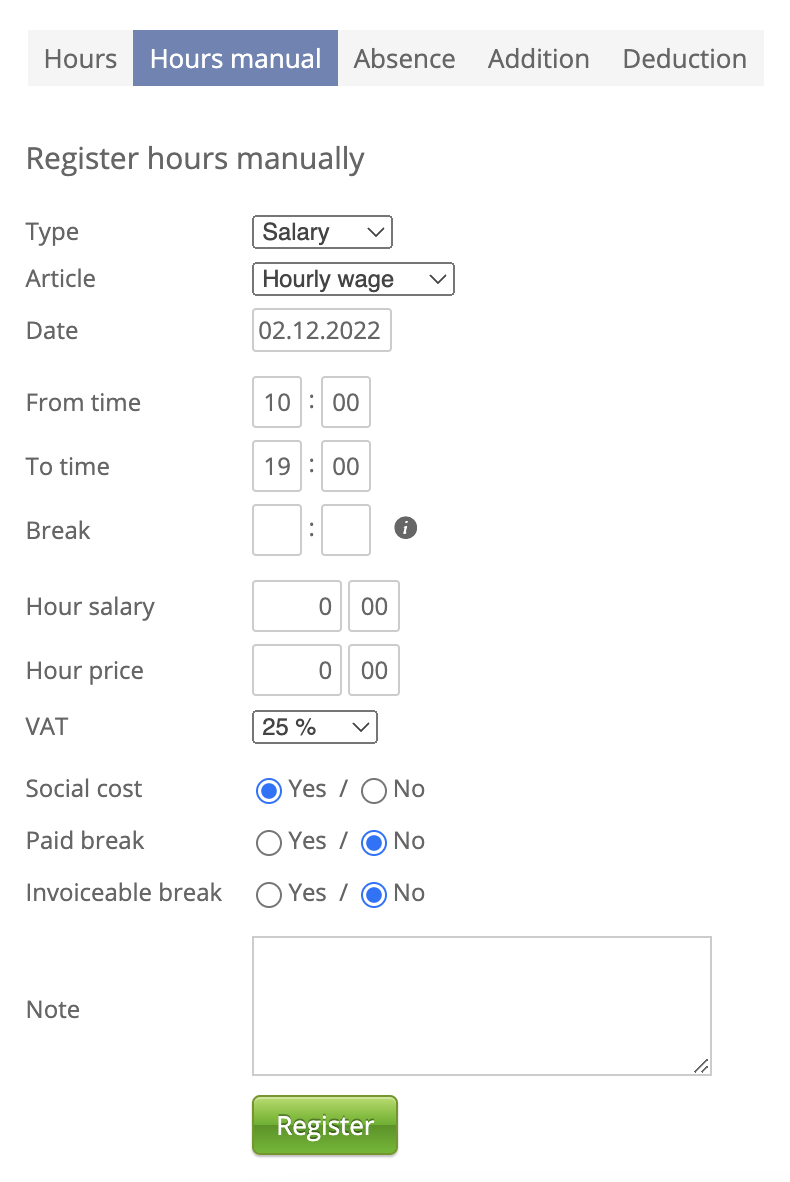Viewport: 790px width, 1182px height.
Task: Go to the Addition tab
Action: click(538, 58)
